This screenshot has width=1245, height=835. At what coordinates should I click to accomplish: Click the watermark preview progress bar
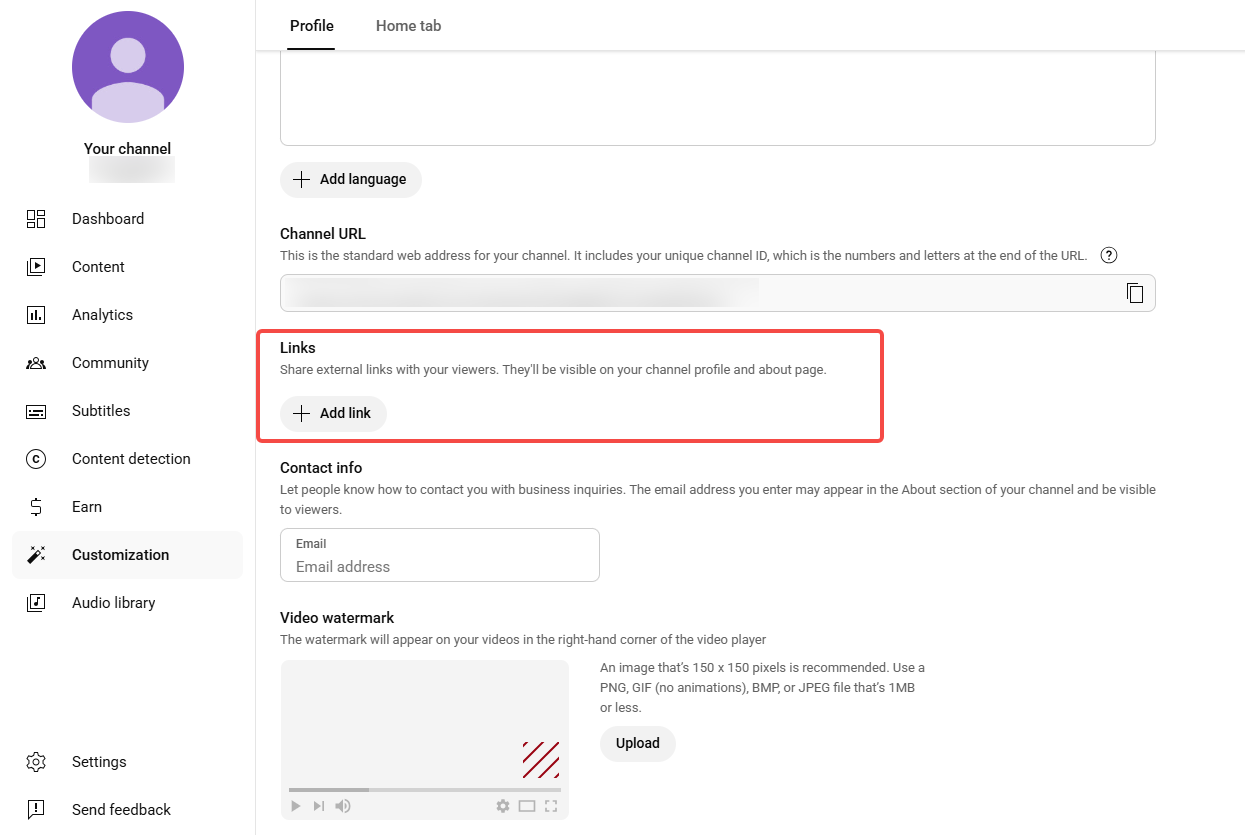pyautogui.click(x=424, y=790)
